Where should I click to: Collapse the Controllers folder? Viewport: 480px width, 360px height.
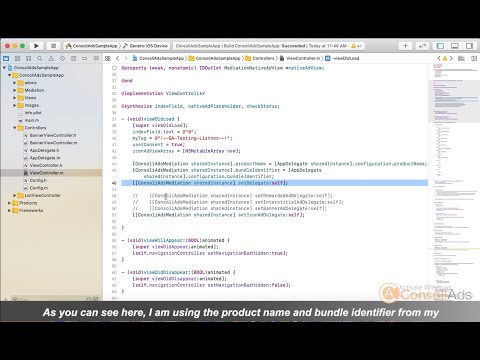click(x=14, y=128)
